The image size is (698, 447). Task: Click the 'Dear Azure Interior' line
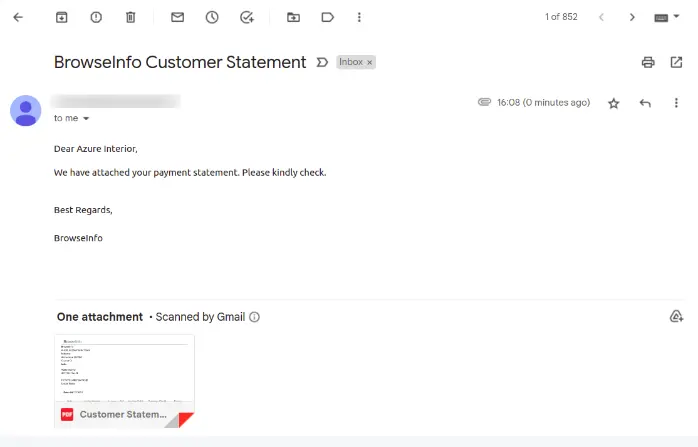(96, 149)
